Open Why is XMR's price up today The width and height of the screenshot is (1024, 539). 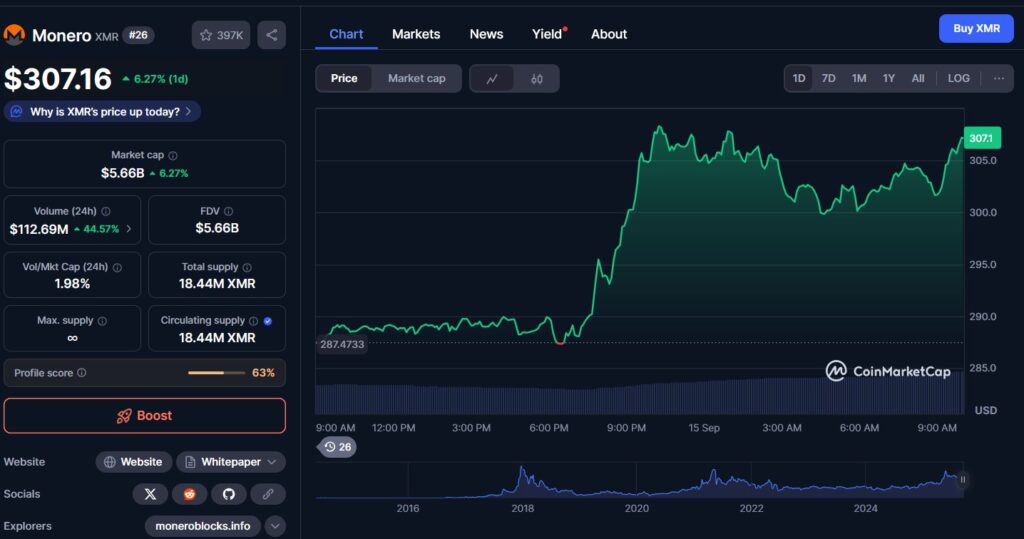click(103, 112)
